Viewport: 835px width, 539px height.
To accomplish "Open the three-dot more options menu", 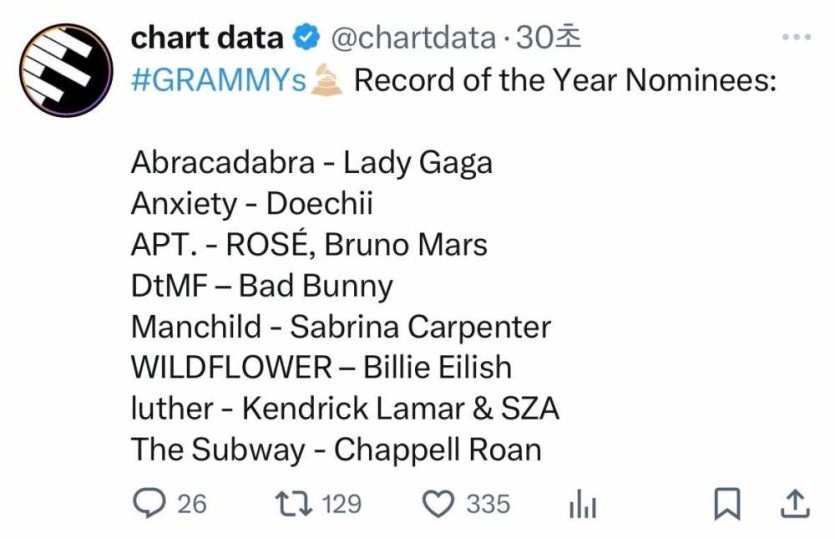I will [796, 38].
